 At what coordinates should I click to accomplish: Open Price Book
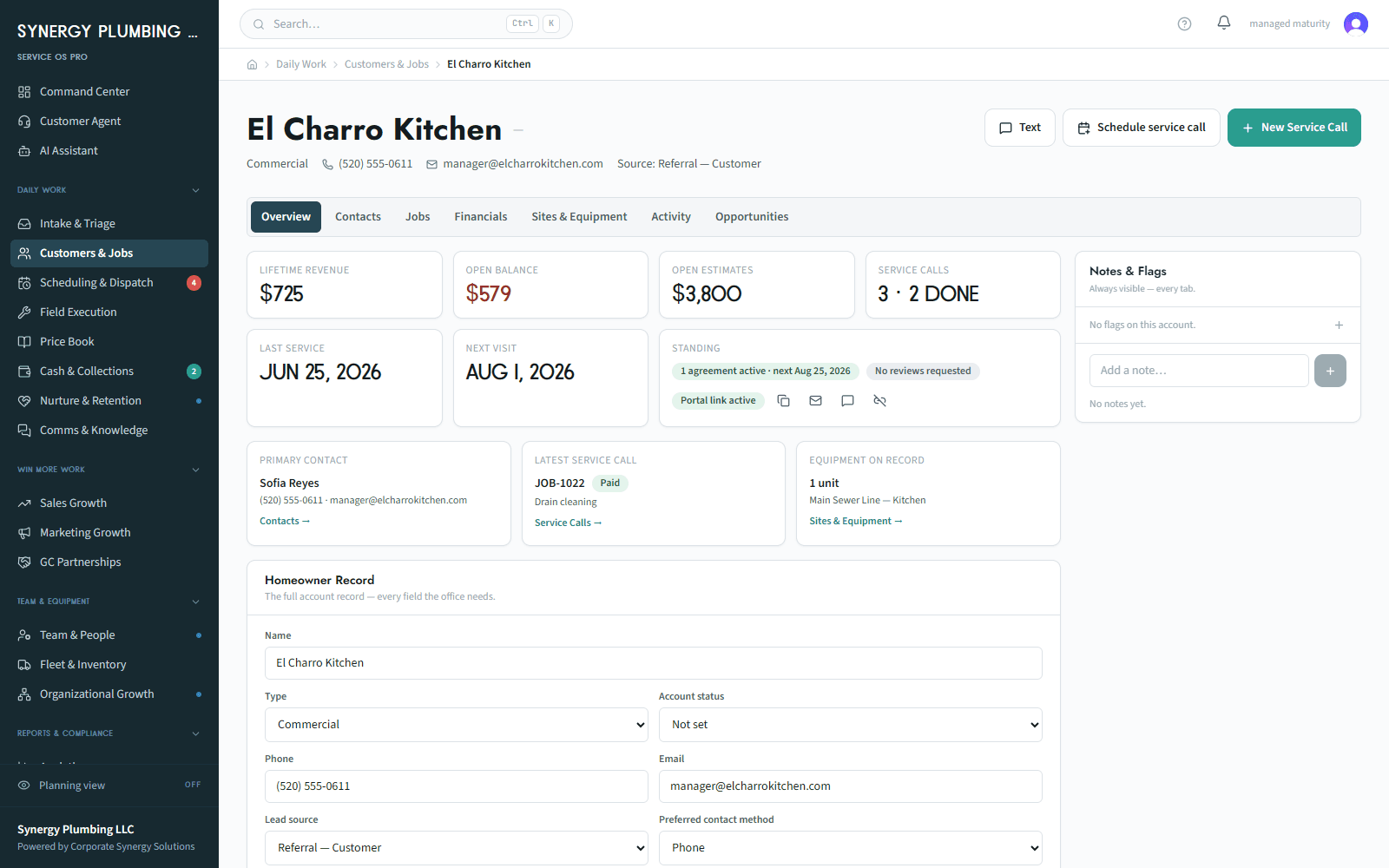pos(109,341)
